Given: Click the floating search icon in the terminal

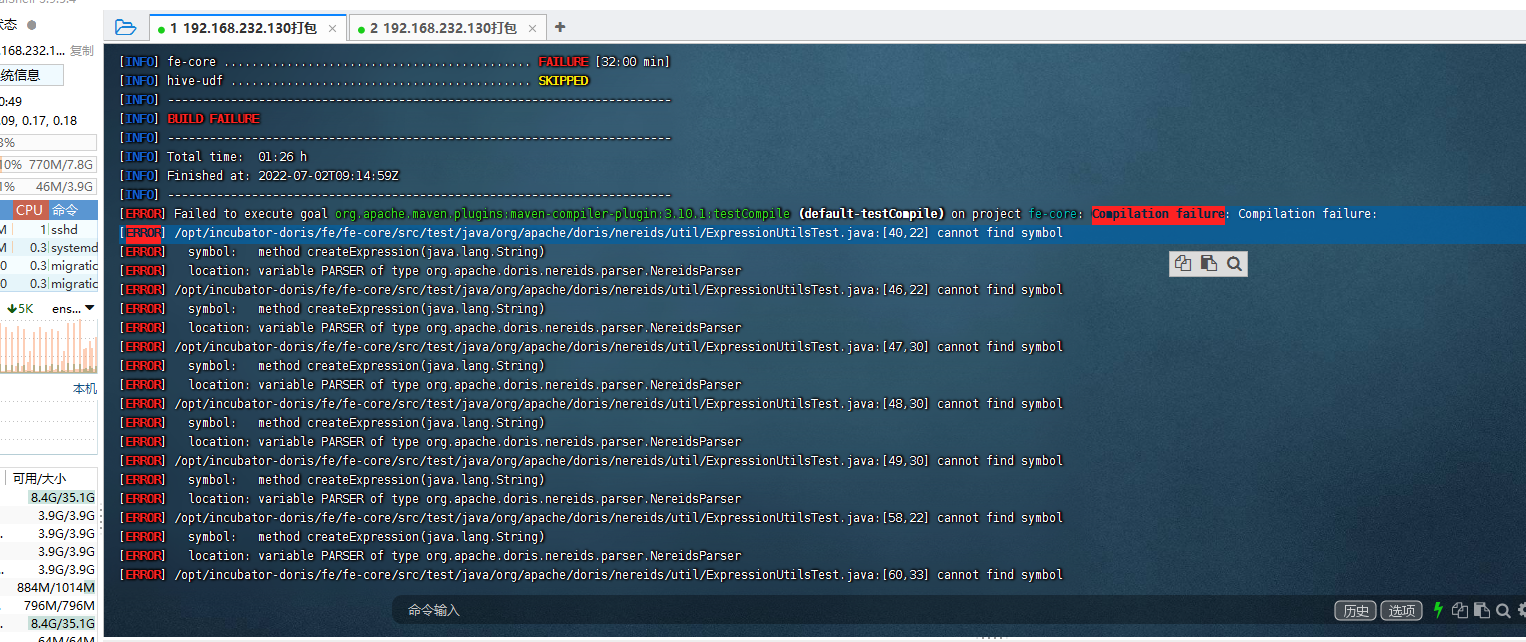Looking at the screenshot, I should [x=1234, y=263].
